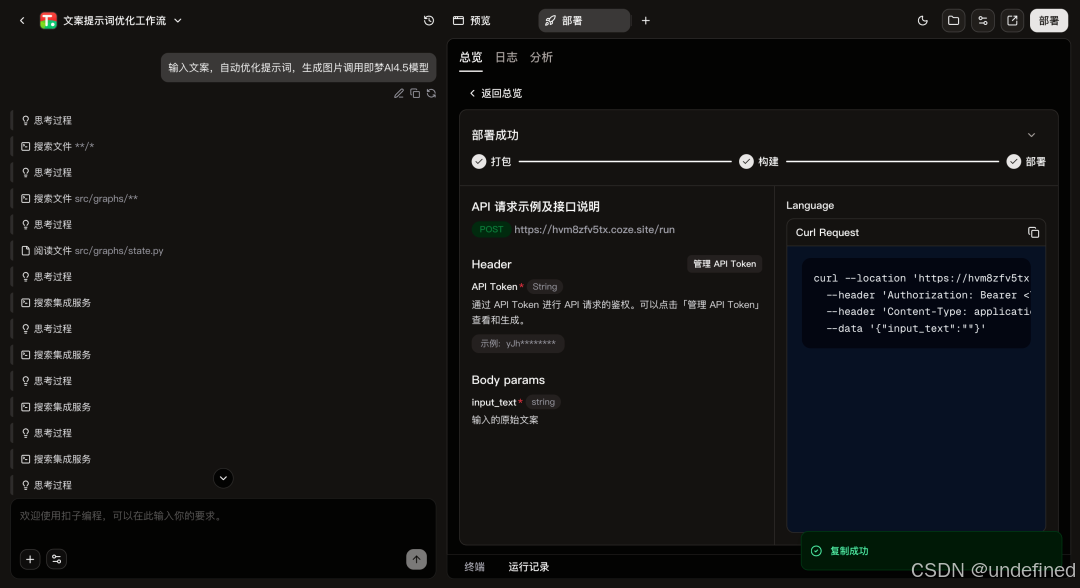The image size is (1080, 588).
Task: Open in new window icon
Action: coord(1012,21)
